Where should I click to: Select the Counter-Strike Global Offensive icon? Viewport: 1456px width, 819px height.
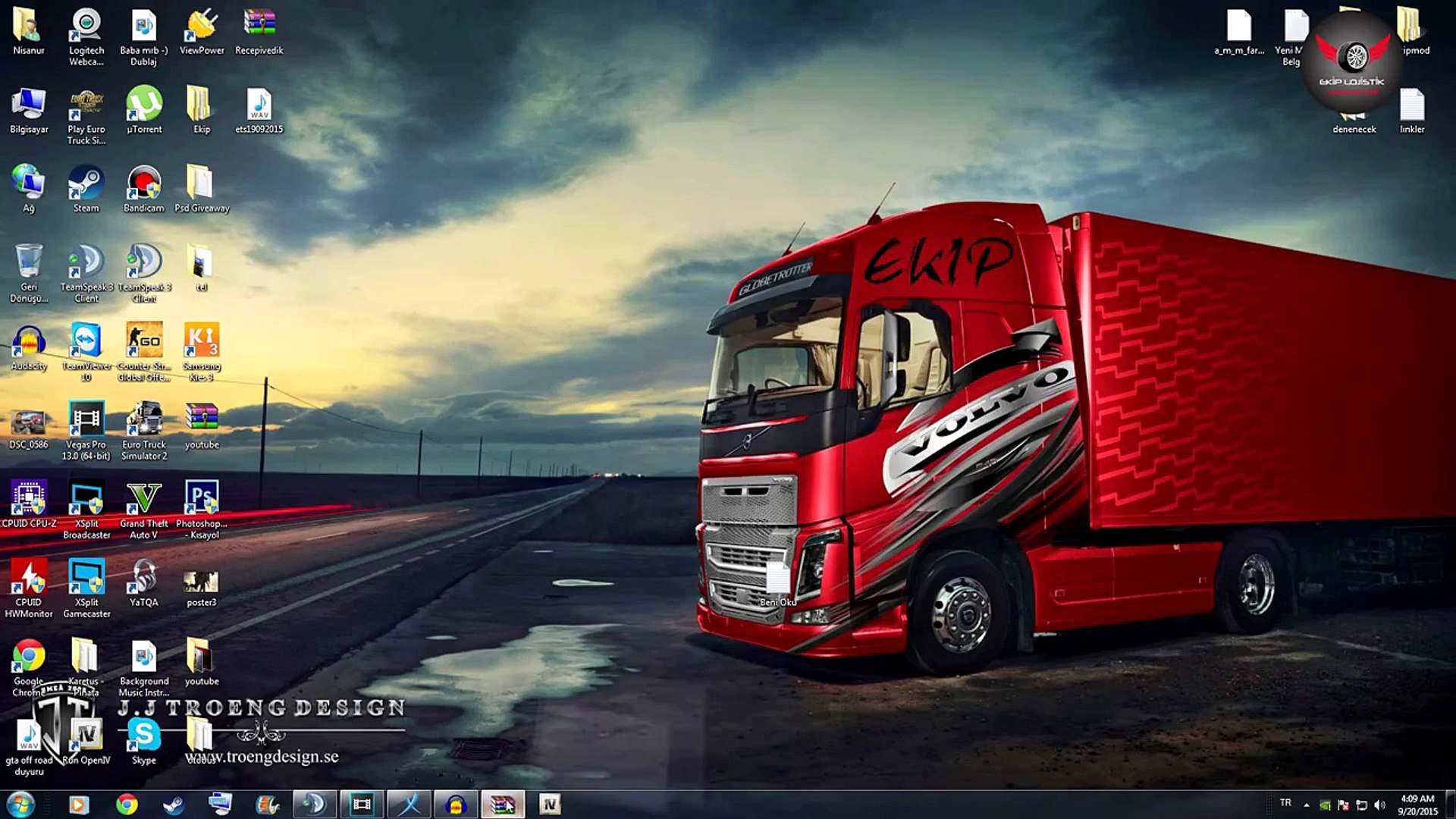pyautogui.click(x=143, y=352)
